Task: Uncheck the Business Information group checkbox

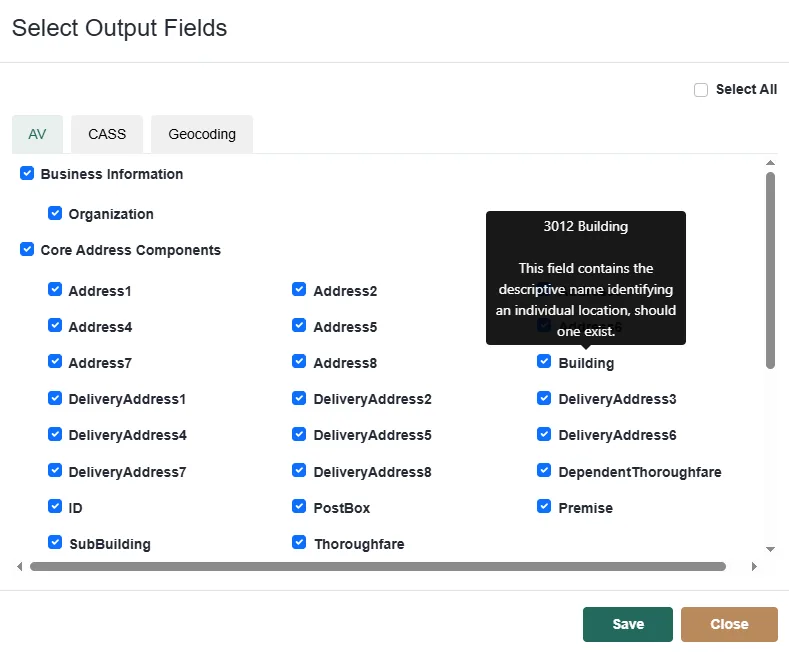Action: [27, 174]
